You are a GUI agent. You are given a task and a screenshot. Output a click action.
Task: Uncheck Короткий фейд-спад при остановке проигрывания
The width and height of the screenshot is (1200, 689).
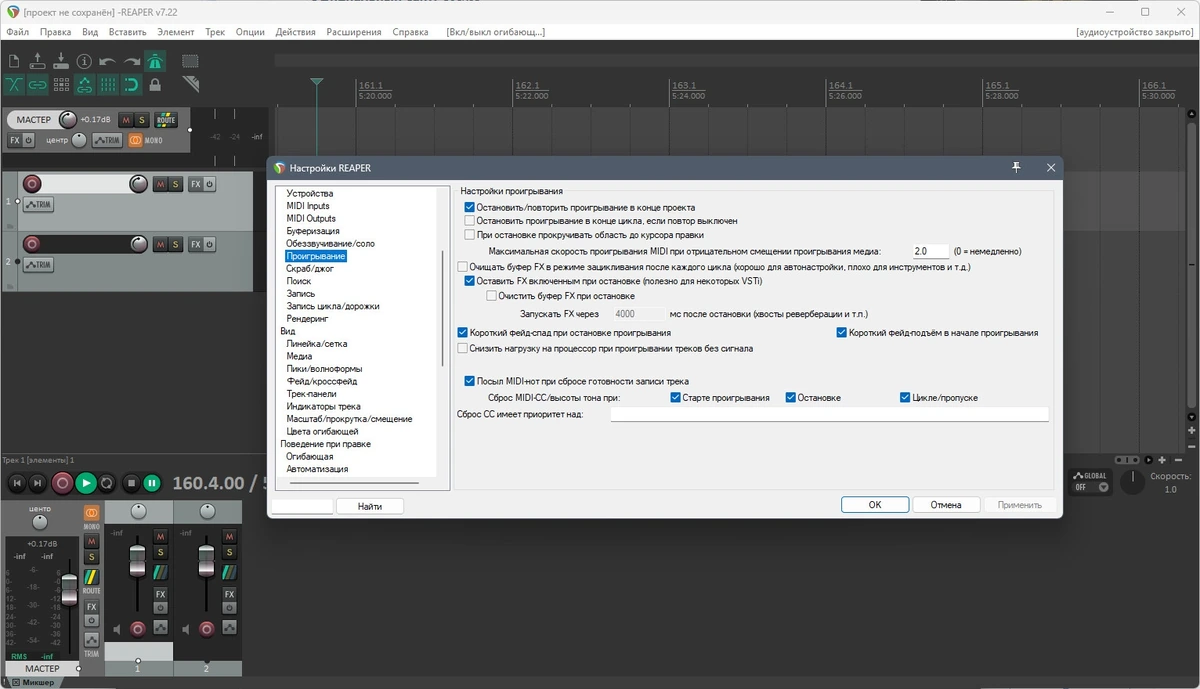tap(462, 333)
